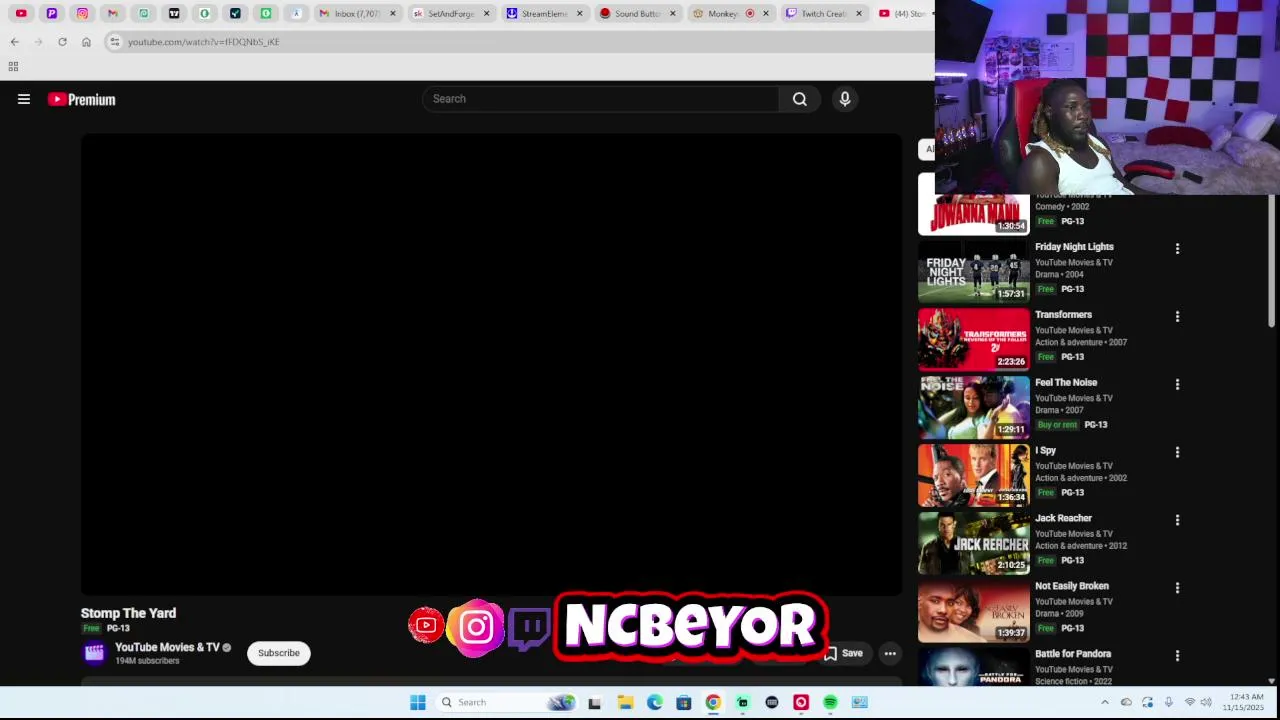Switch to the Gmail Inbox tab
The image size is (1280, 720).
[356, 13]
